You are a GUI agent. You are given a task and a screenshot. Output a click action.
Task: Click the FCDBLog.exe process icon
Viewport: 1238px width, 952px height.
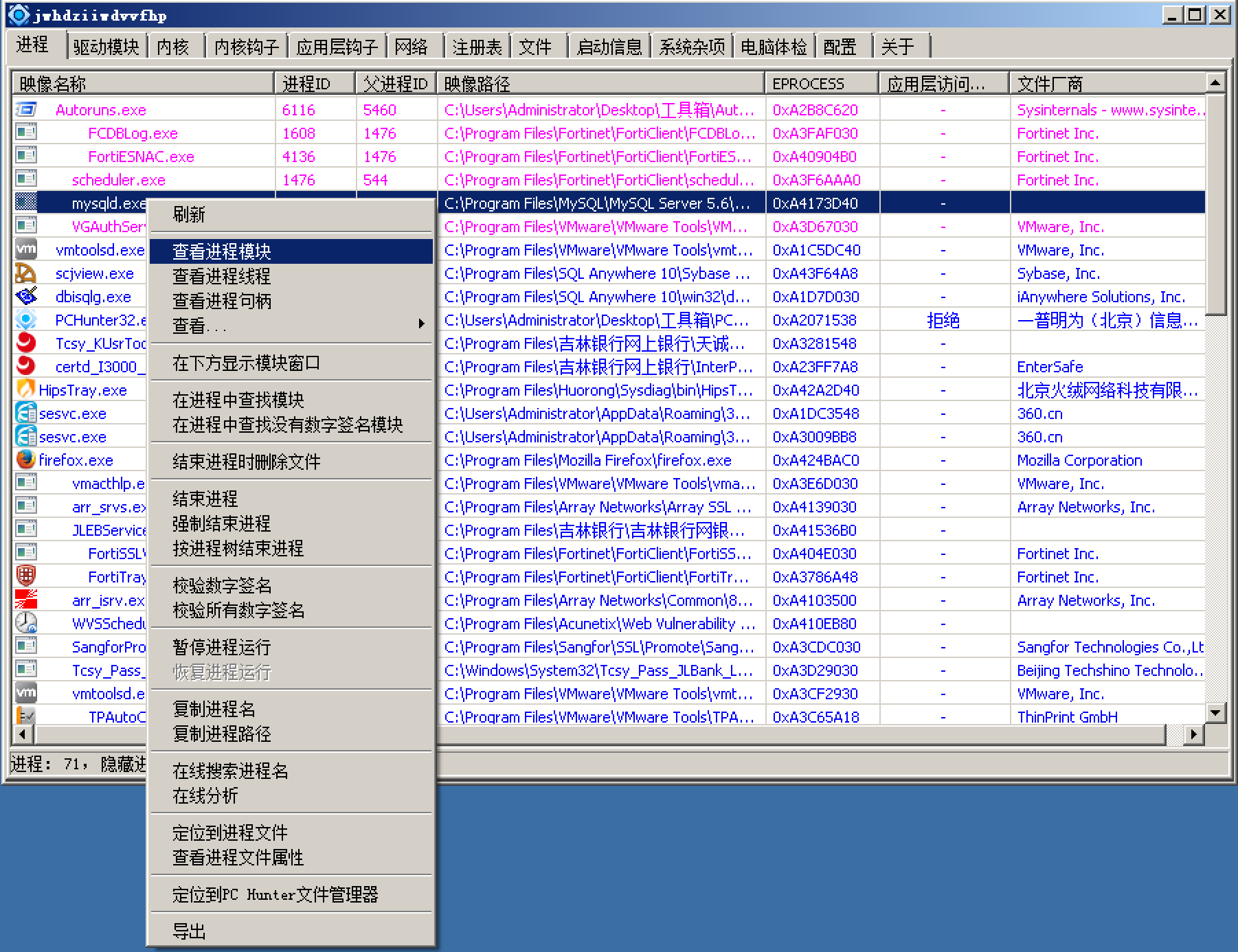(26, 133)
